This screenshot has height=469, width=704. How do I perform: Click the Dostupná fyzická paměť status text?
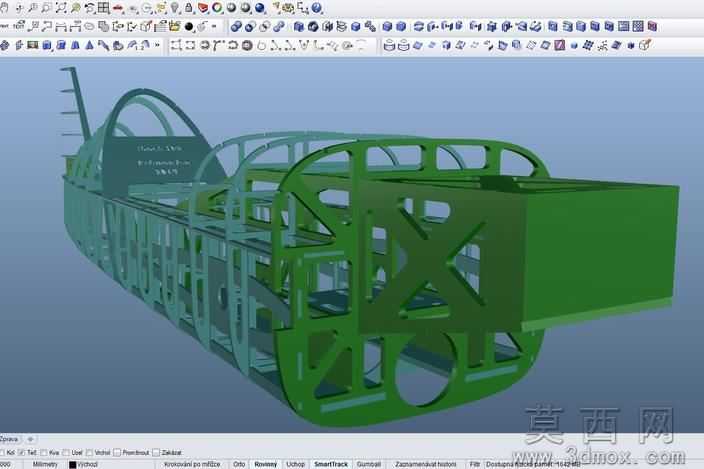pyautogui.click(x=533, y=464)
